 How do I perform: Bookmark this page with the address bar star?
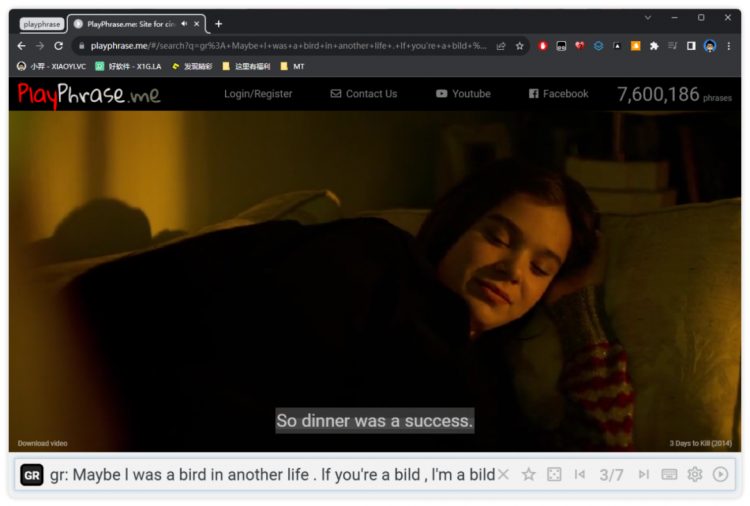coord(519,46)
